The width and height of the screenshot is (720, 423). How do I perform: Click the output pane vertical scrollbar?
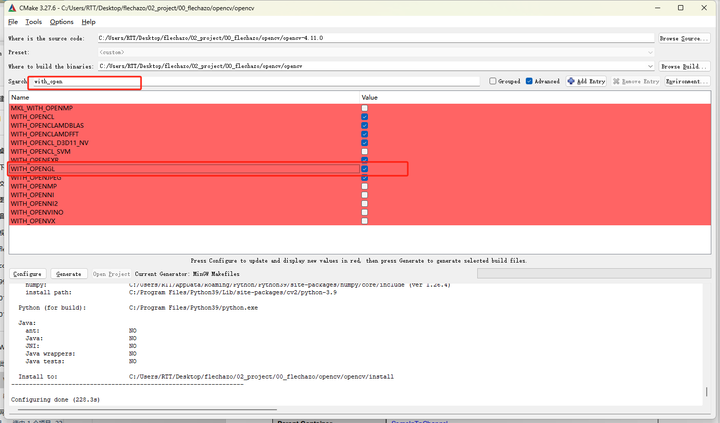(x=707, y=392)
